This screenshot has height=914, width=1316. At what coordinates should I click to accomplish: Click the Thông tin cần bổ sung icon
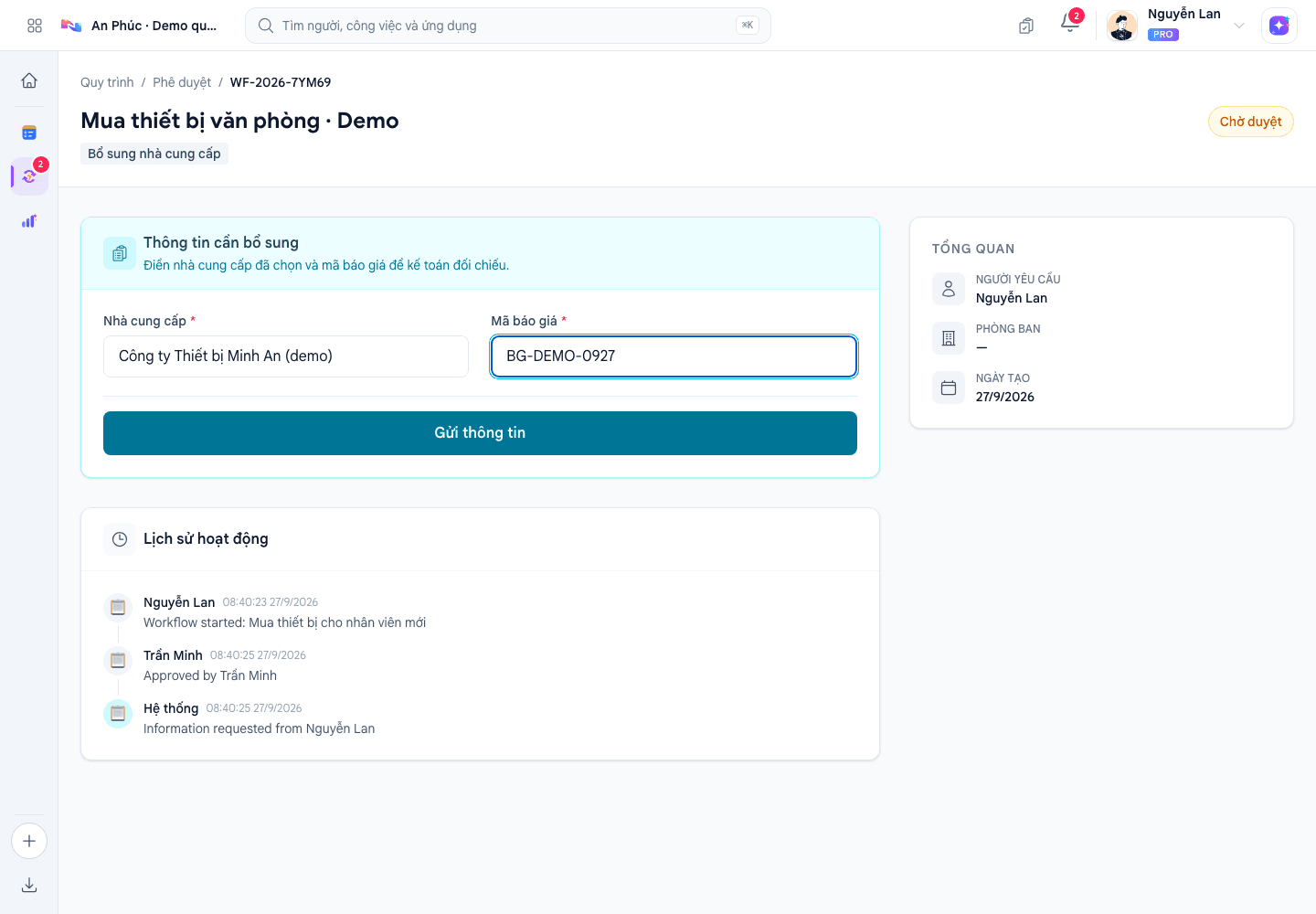[120, 254]
